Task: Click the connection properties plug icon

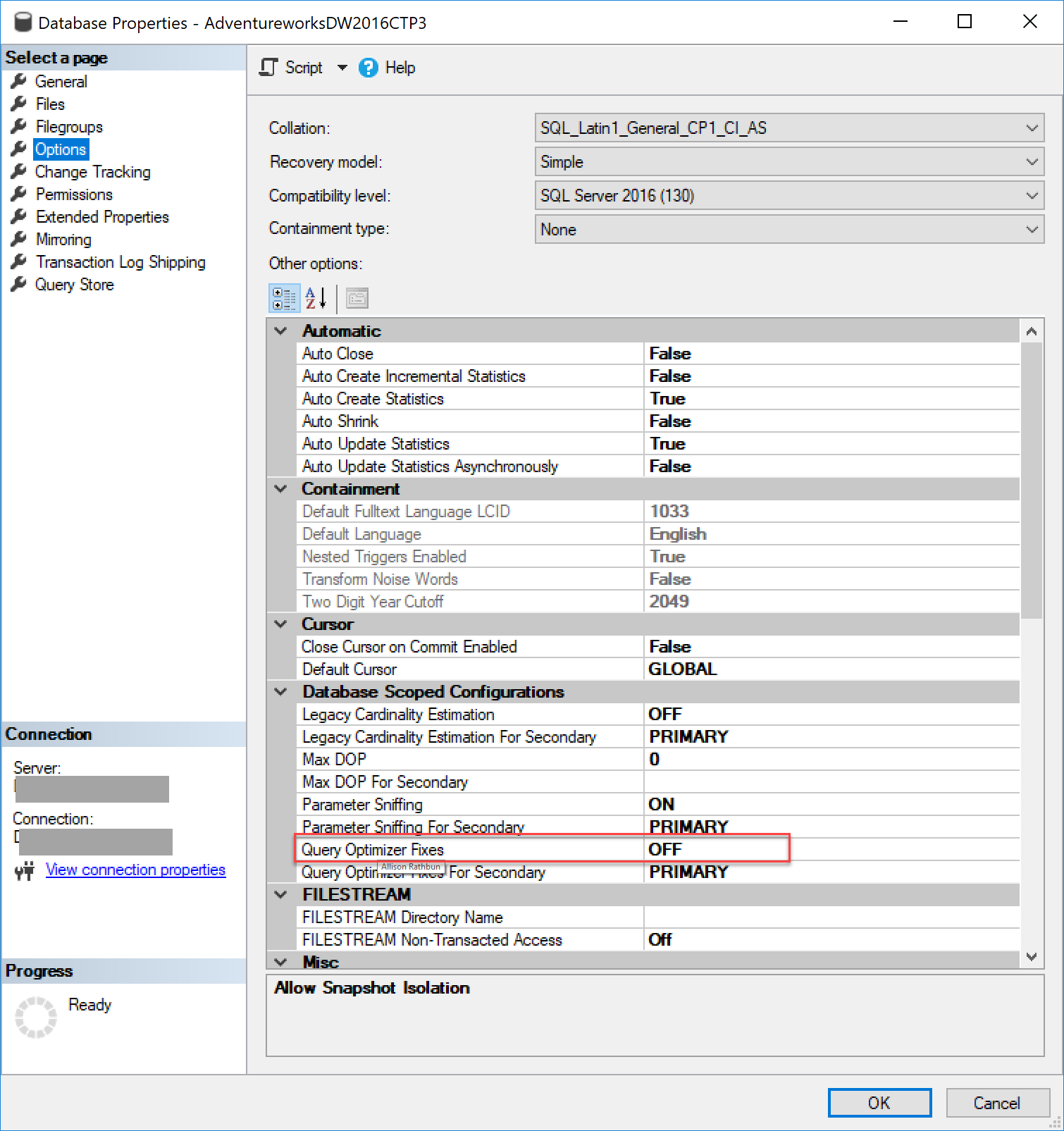Action: pyautogui.click(x=25, y=871)
